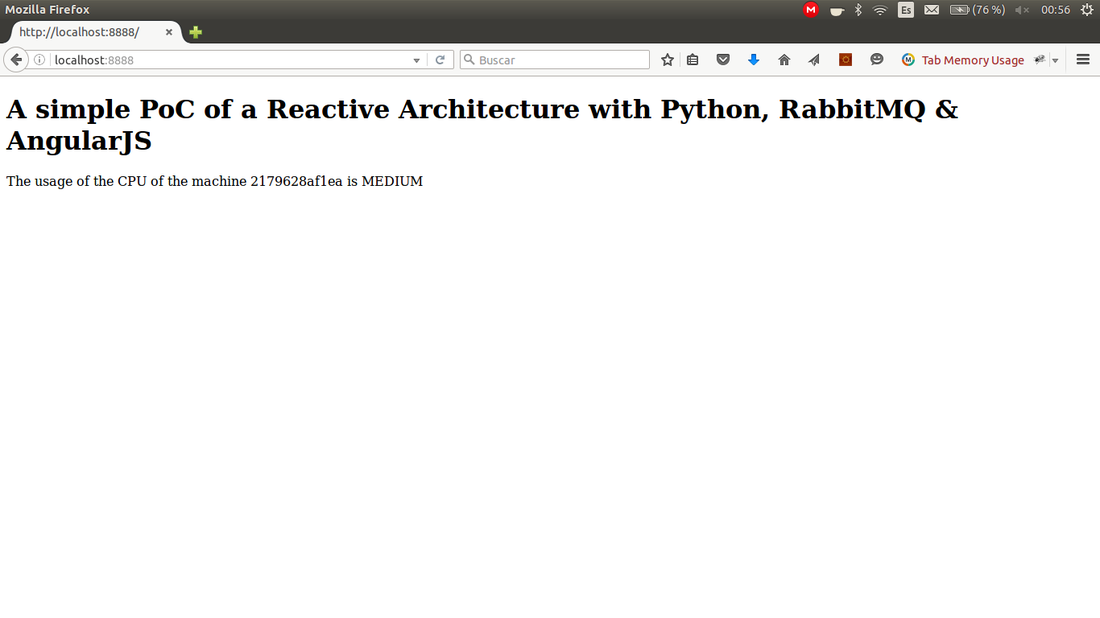
Task: Click the search magnifier icon
Action: click(x=469, y=60)
